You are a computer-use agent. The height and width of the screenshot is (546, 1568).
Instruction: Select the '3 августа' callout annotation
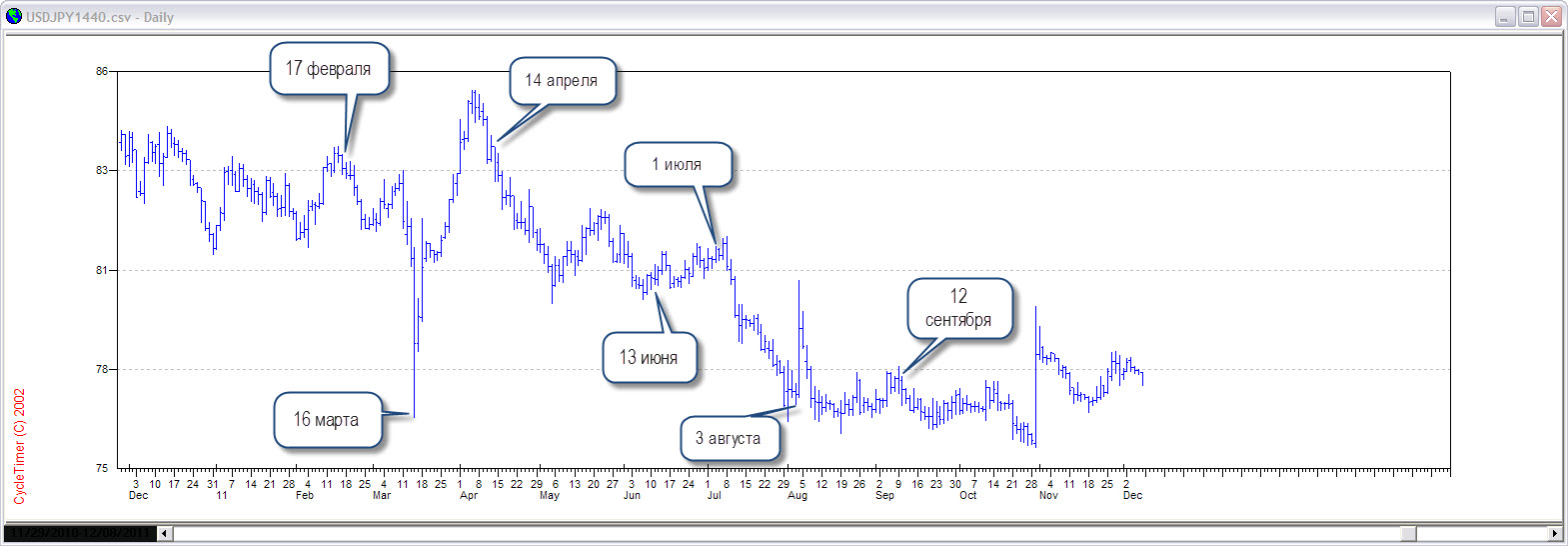click(x=728, y=439)
